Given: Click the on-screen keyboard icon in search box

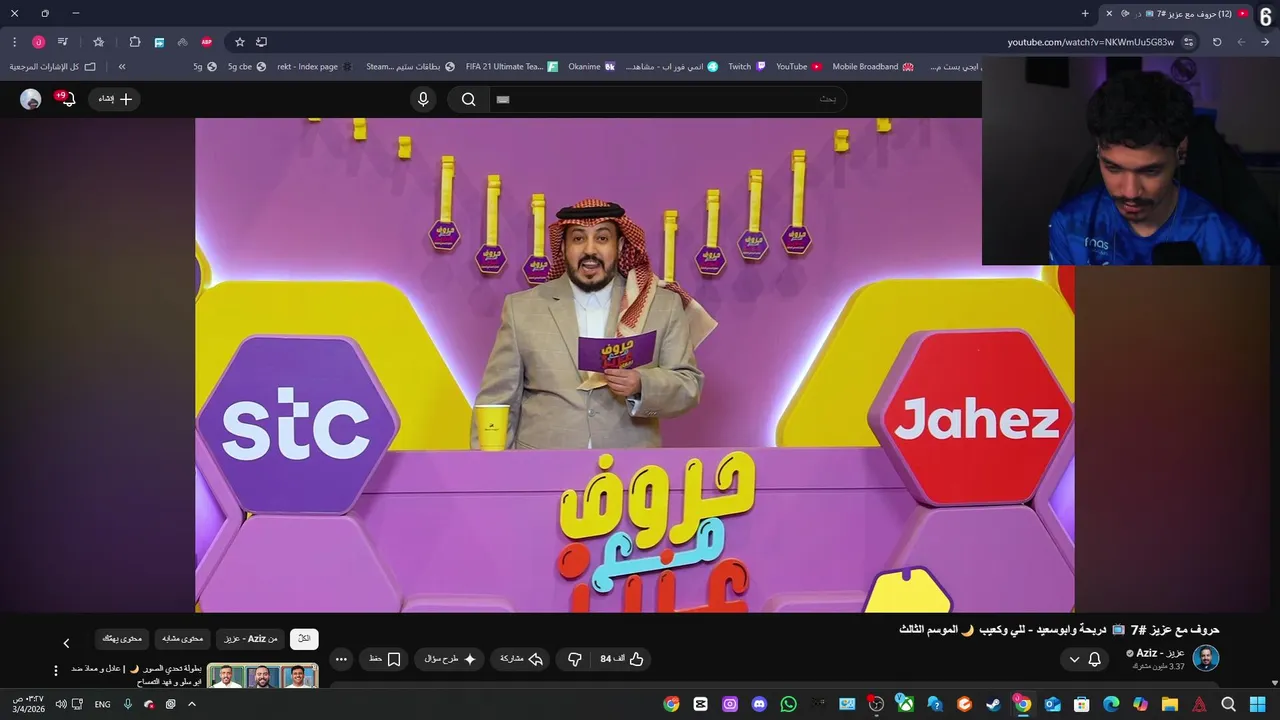Looking at the screenshot, I should point(503,99).
